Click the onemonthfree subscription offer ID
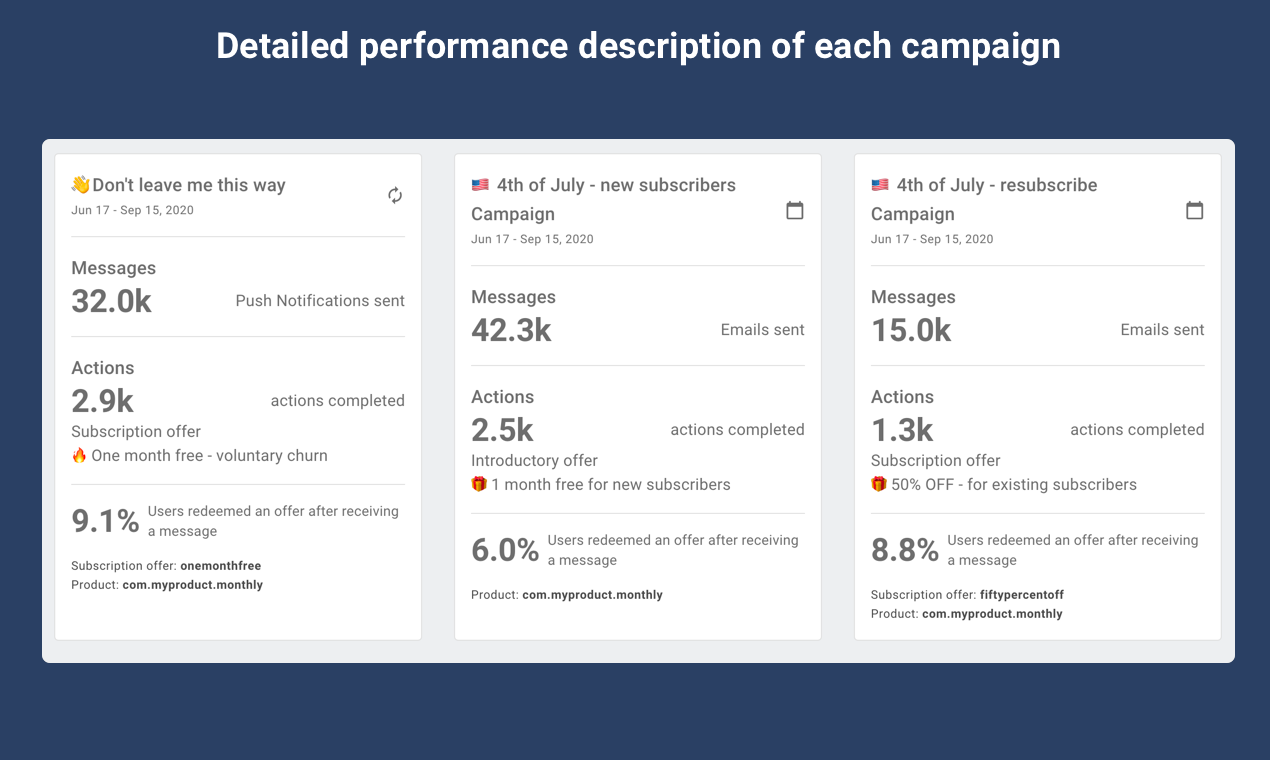The width and height of the screenshot is (1270, 760). click(220, 566)
